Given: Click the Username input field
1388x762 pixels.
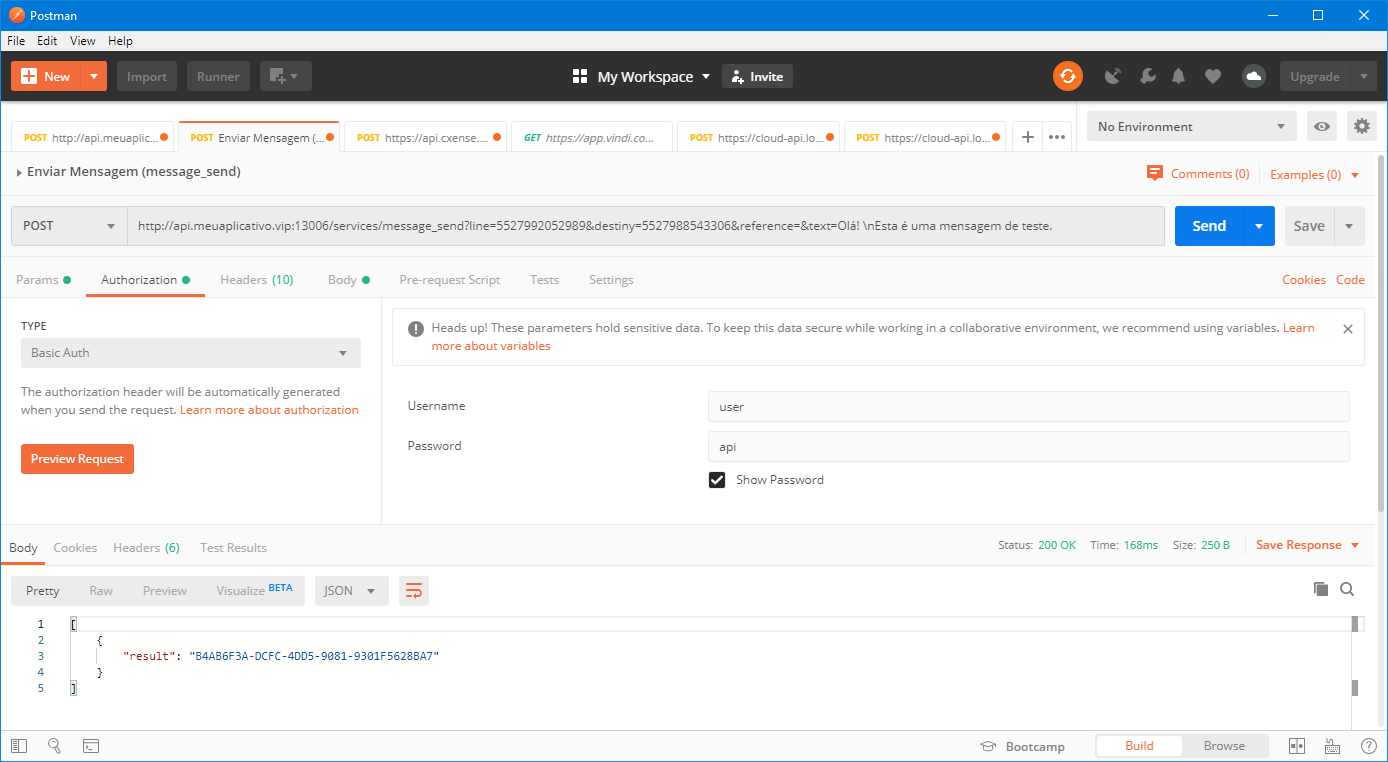Looking at the screenshot, I should (1028, 407).
